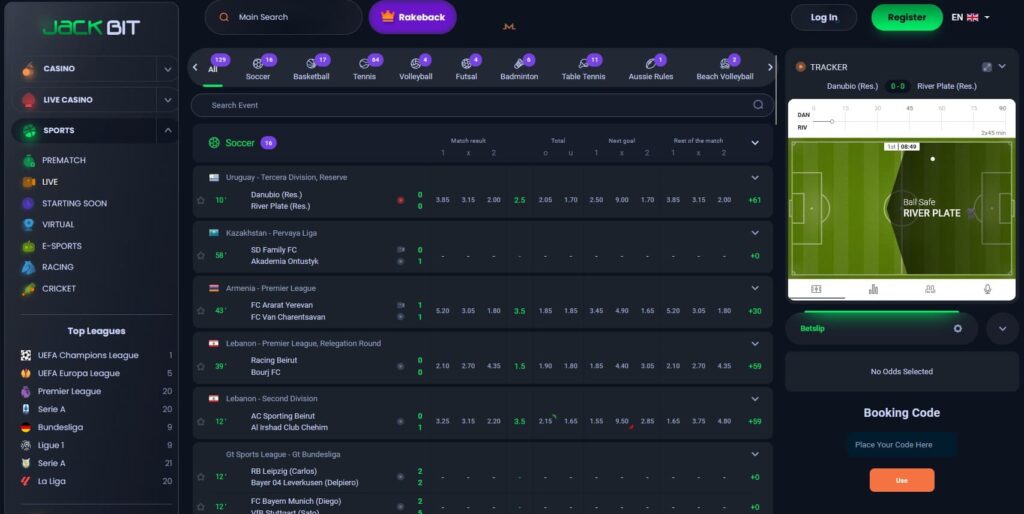Select the Futsal sport tab icon
The width and height of the screenshot is (1024, 514).
click(x=466, y=64)
